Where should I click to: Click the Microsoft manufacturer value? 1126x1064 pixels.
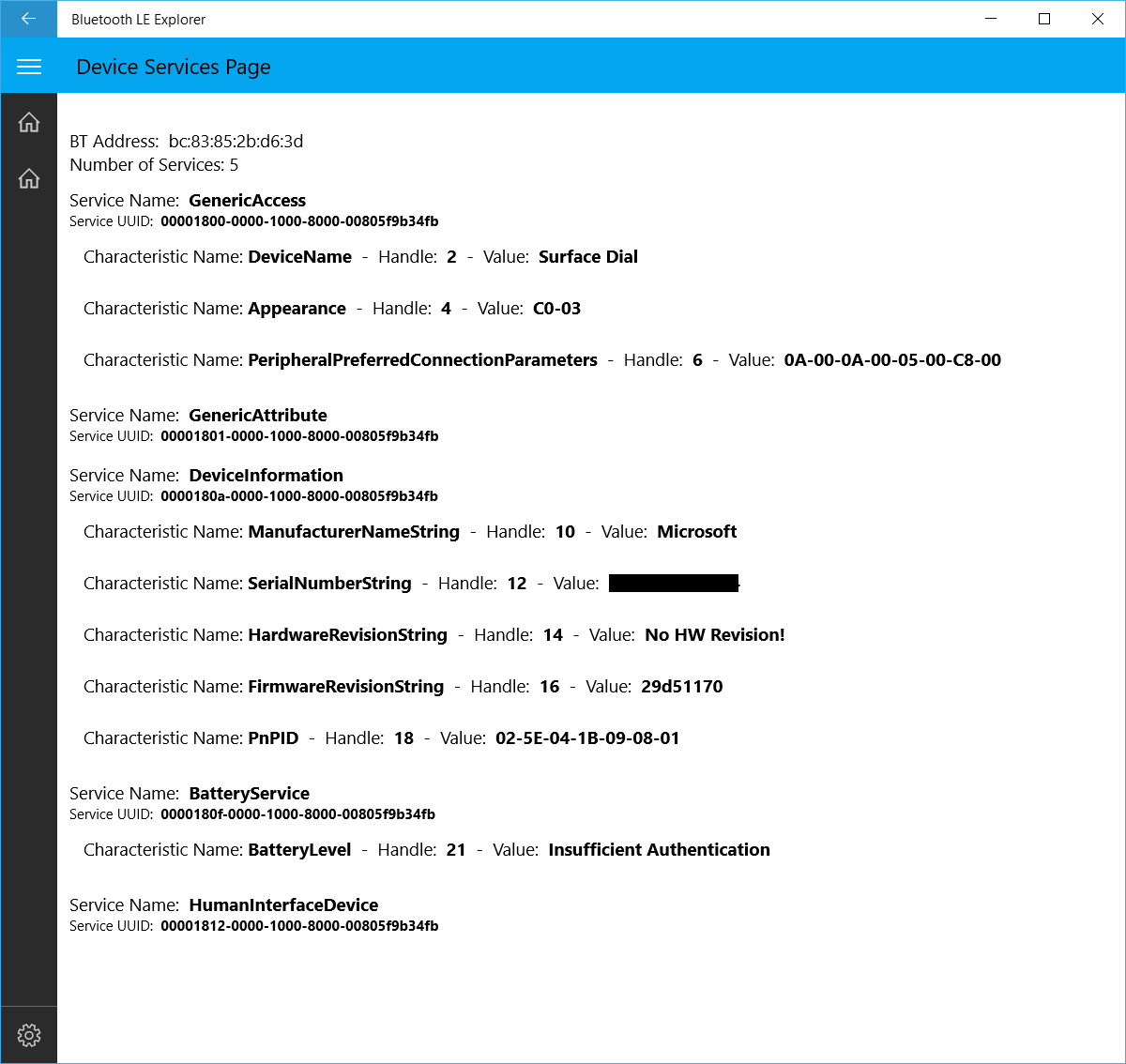tap(697, 532)
